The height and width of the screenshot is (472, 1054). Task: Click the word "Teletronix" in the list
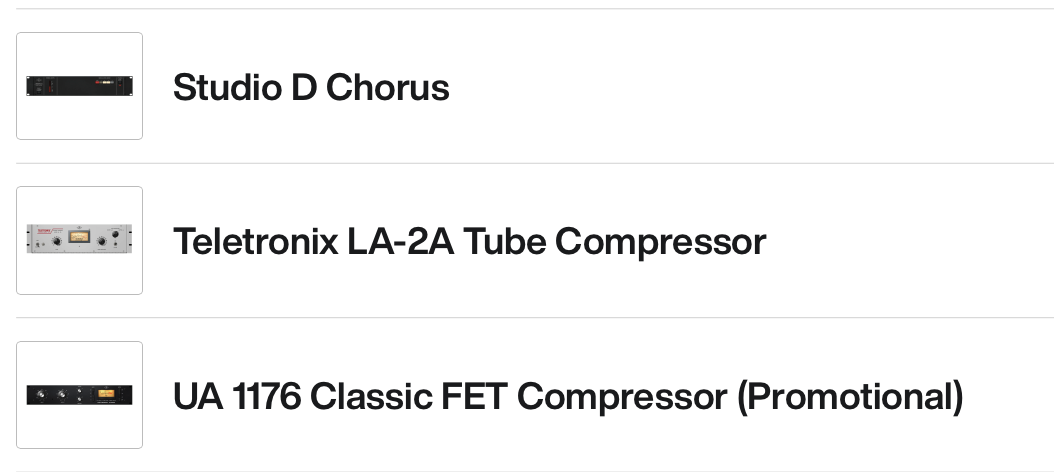tap(255, 241)
